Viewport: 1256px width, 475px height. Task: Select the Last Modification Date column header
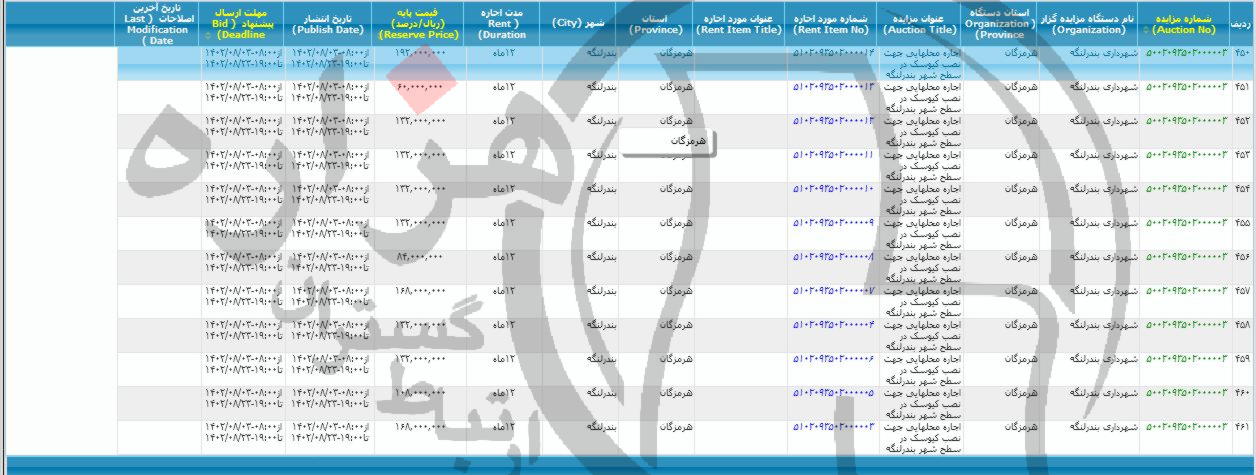(x=157, y=24)
